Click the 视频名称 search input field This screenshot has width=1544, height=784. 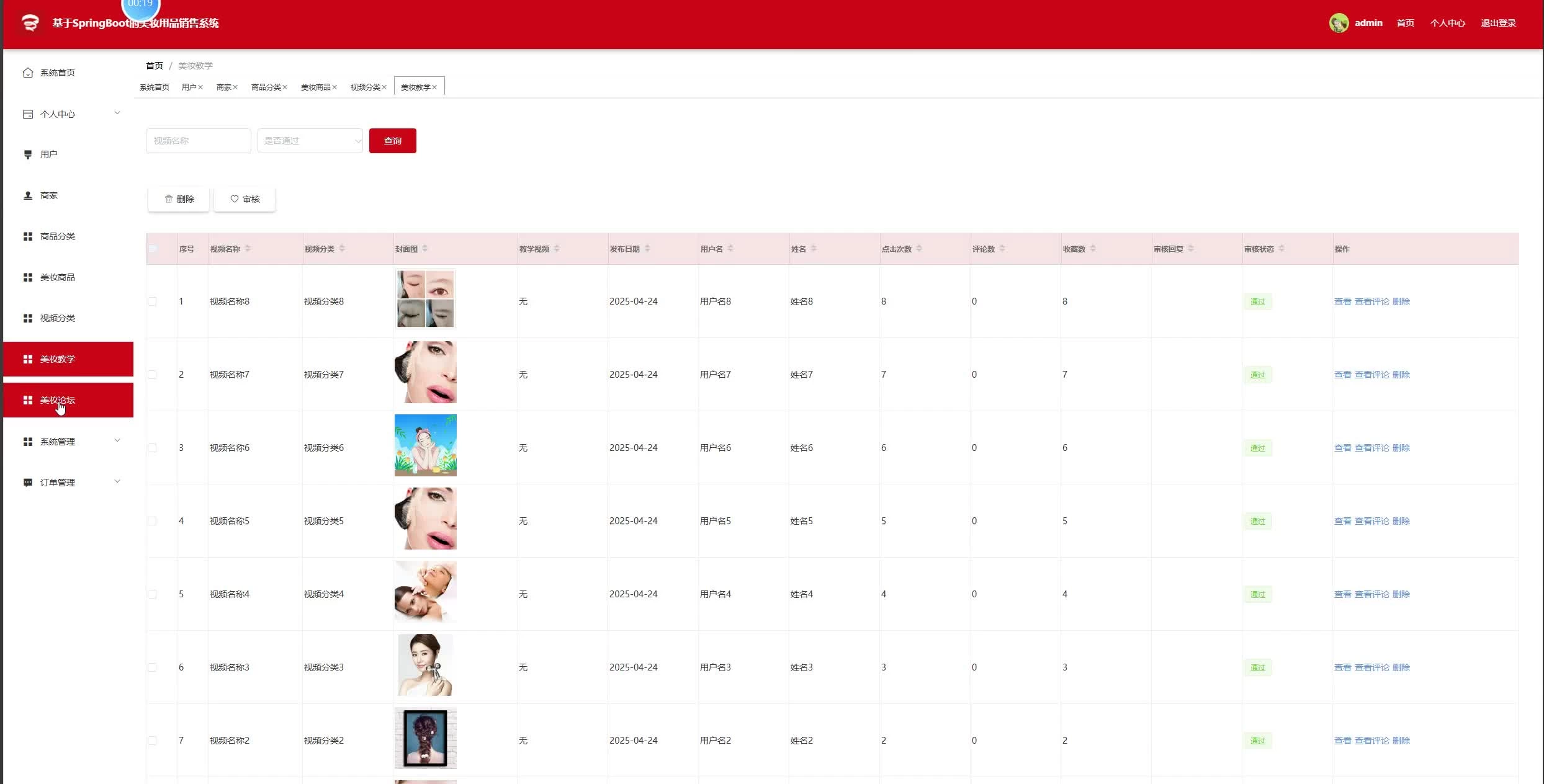pos(198,141)
